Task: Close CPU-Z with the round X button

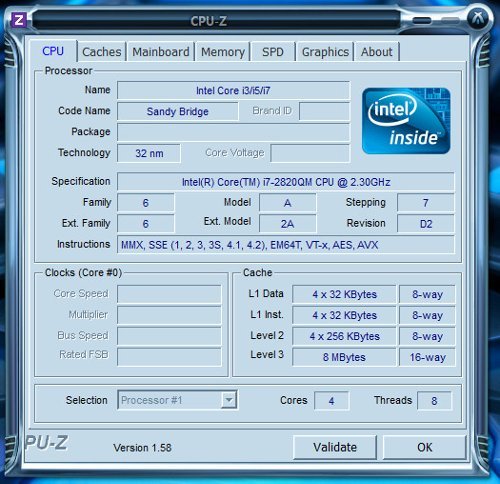Action: click(x=478, y=18)
